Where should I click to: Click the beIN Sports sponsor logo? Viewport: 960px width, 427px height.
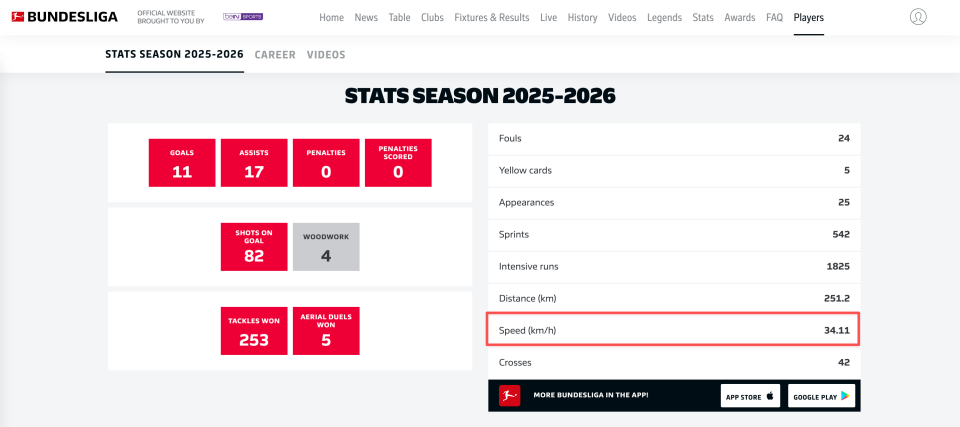click(243, 17)
